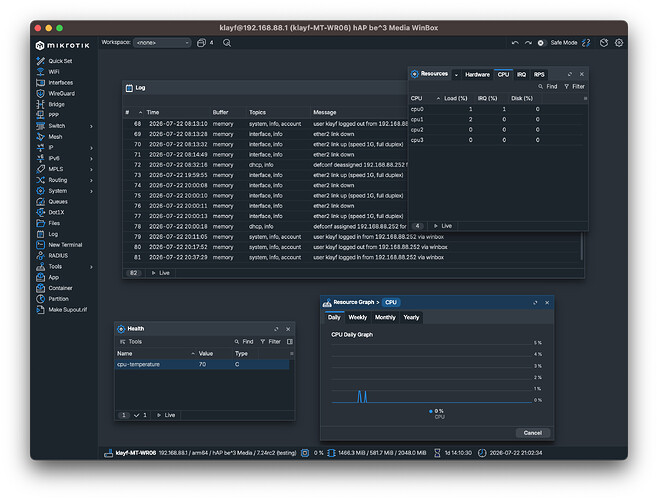Open the Workspace dropdown
The width and height of the screenshot is (657, 500).
(x=162, y=43)
